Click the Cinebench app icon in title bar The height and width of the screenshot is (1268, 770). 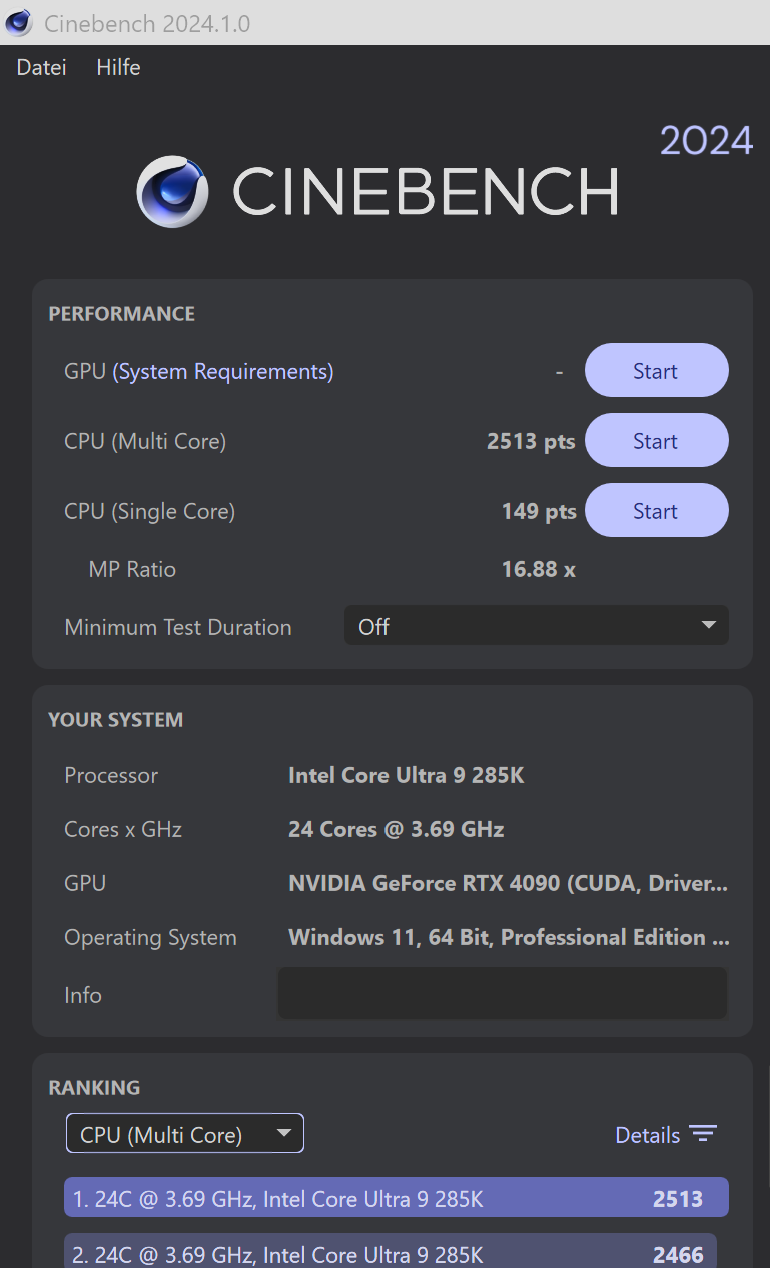click(18, 22)
